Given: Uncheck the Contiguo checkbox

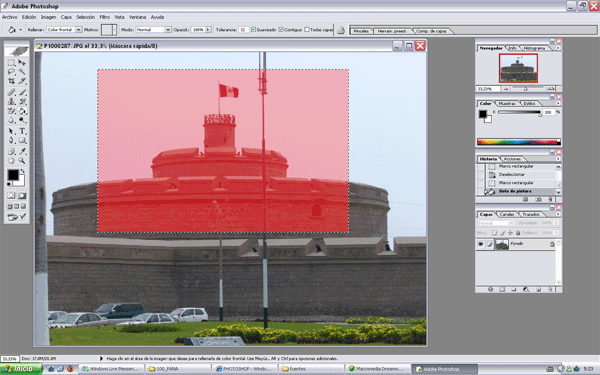Looking at the screenshot, I should click(x=281, y=29).
